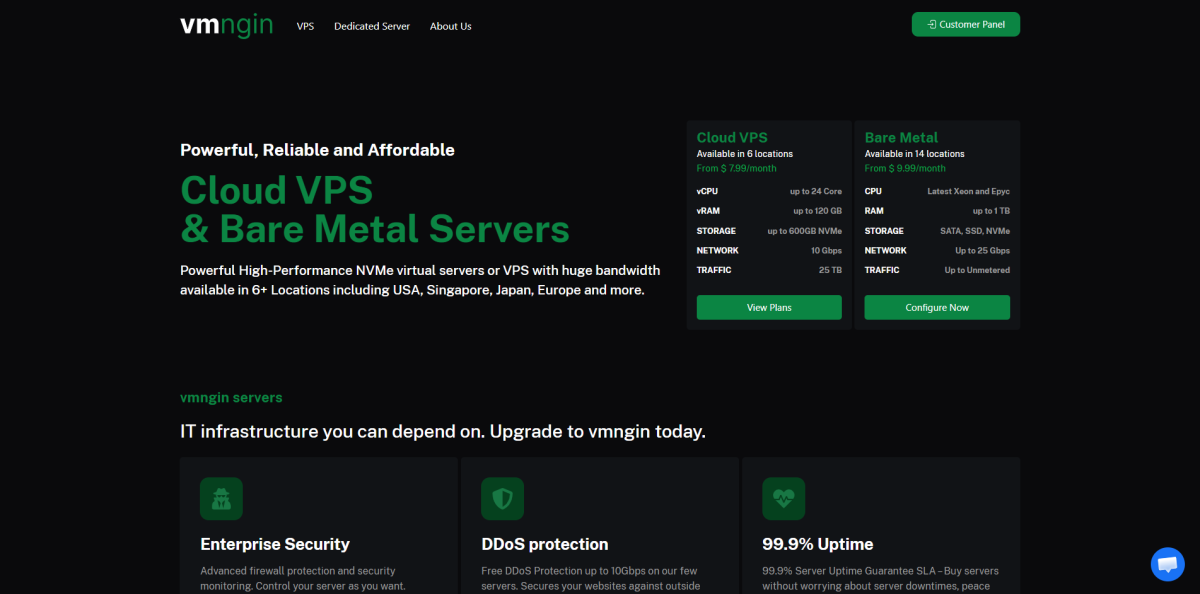Click the 99.9% Uptime heading

point(817,544)
